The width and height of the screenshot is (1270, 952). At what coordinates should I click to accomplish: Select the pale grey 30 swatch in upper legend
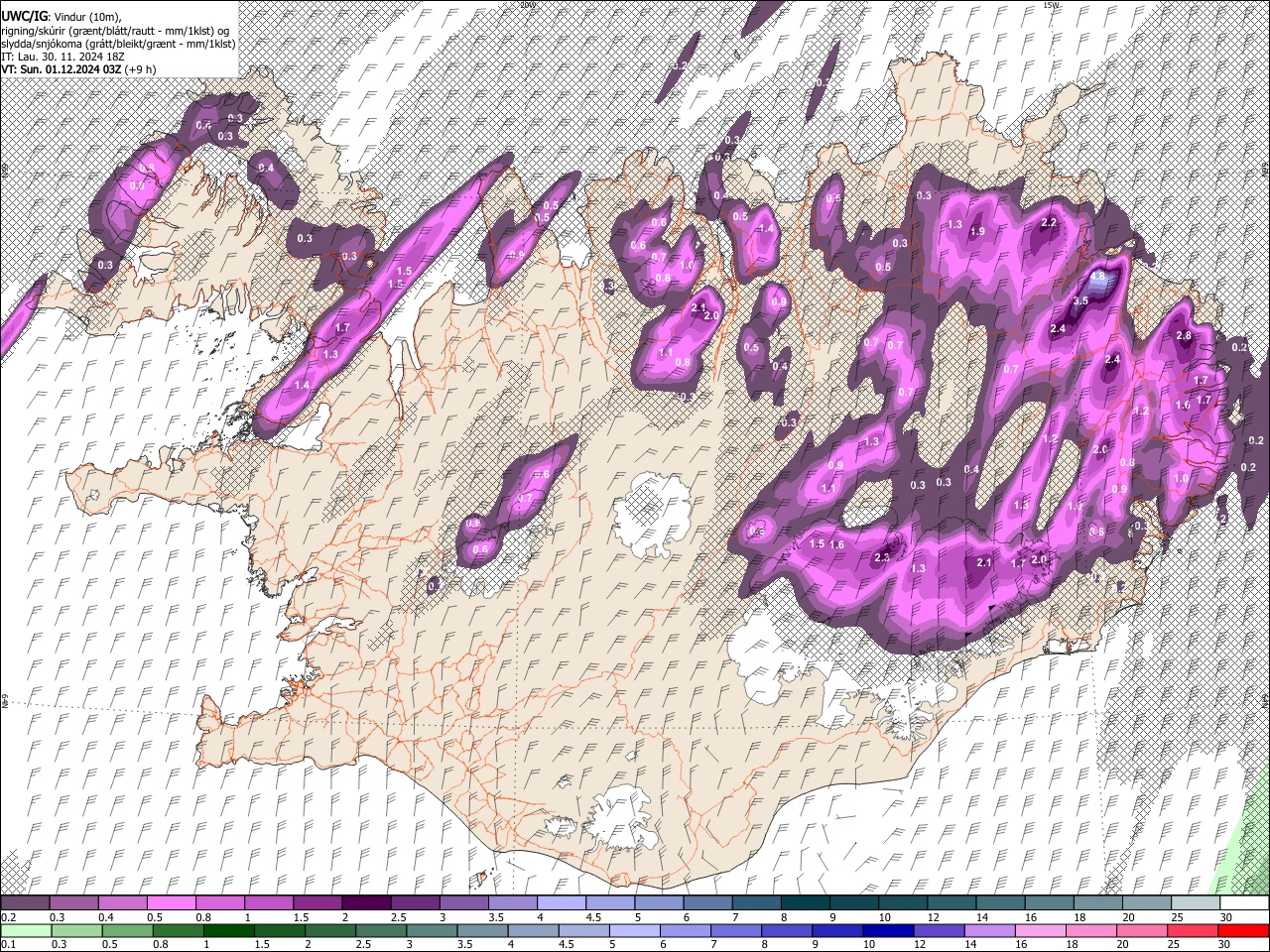pos(1244,903)
